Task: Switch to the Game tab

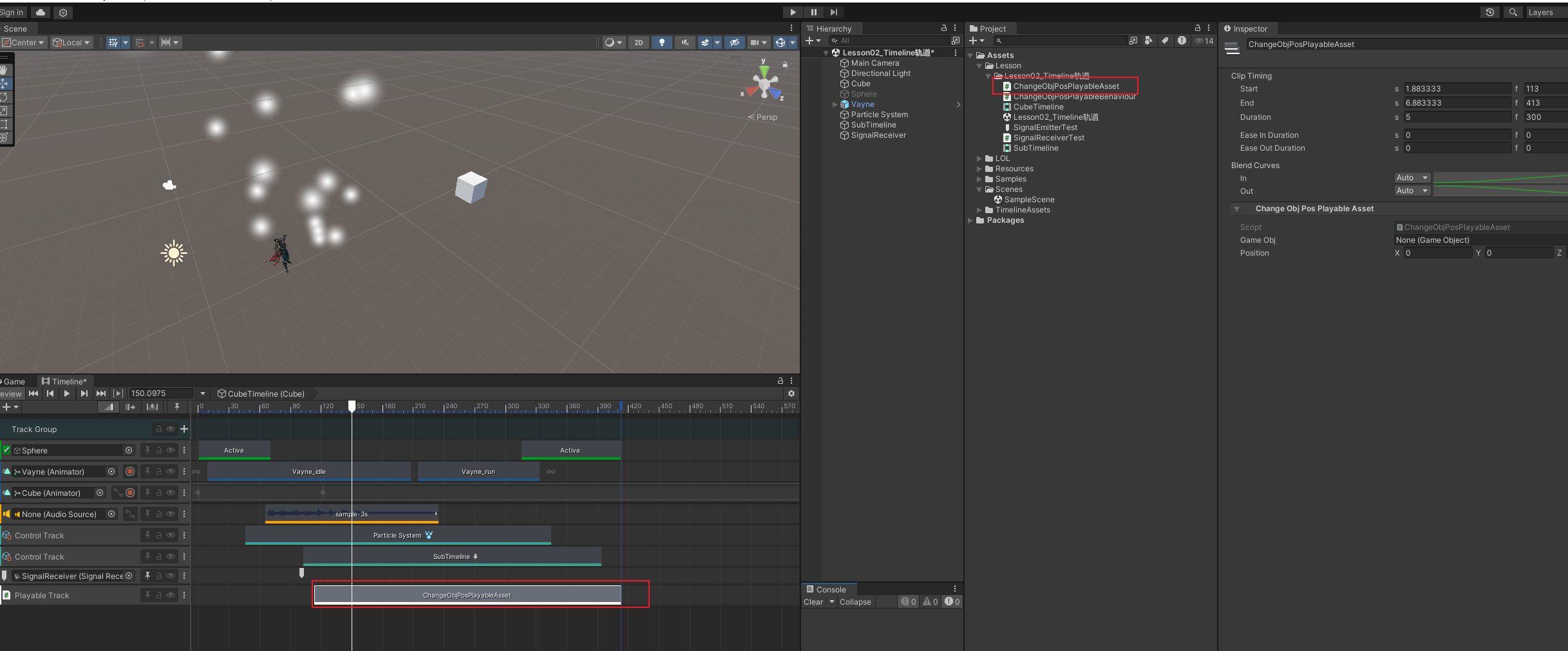Action: tap(14, 381)
